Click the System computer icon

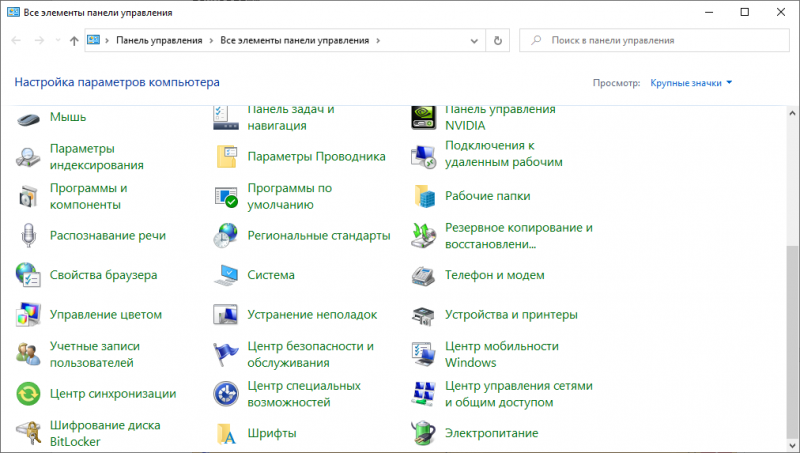(x=226, y=275)
